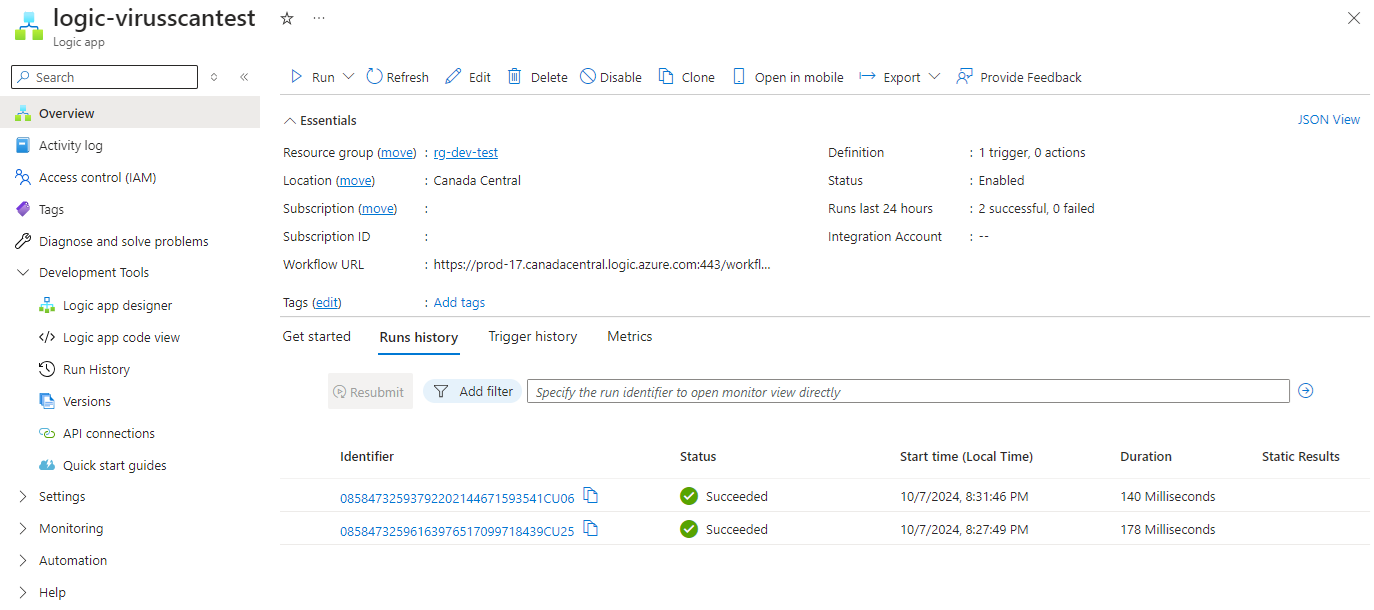This screenshot has width=1374, height=610.
Task: Click the Open in mobile icon
Action: [739, 77]
